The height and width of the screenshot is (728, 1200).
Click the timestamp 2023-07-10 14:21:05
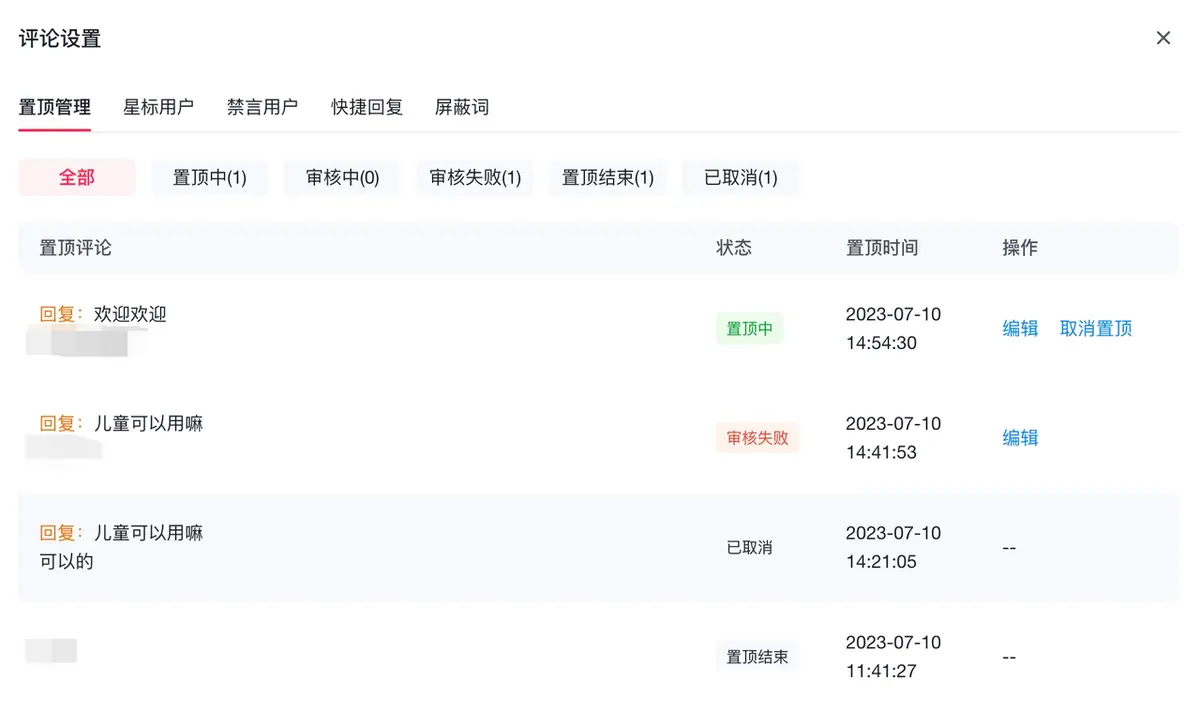click(893, 547)
